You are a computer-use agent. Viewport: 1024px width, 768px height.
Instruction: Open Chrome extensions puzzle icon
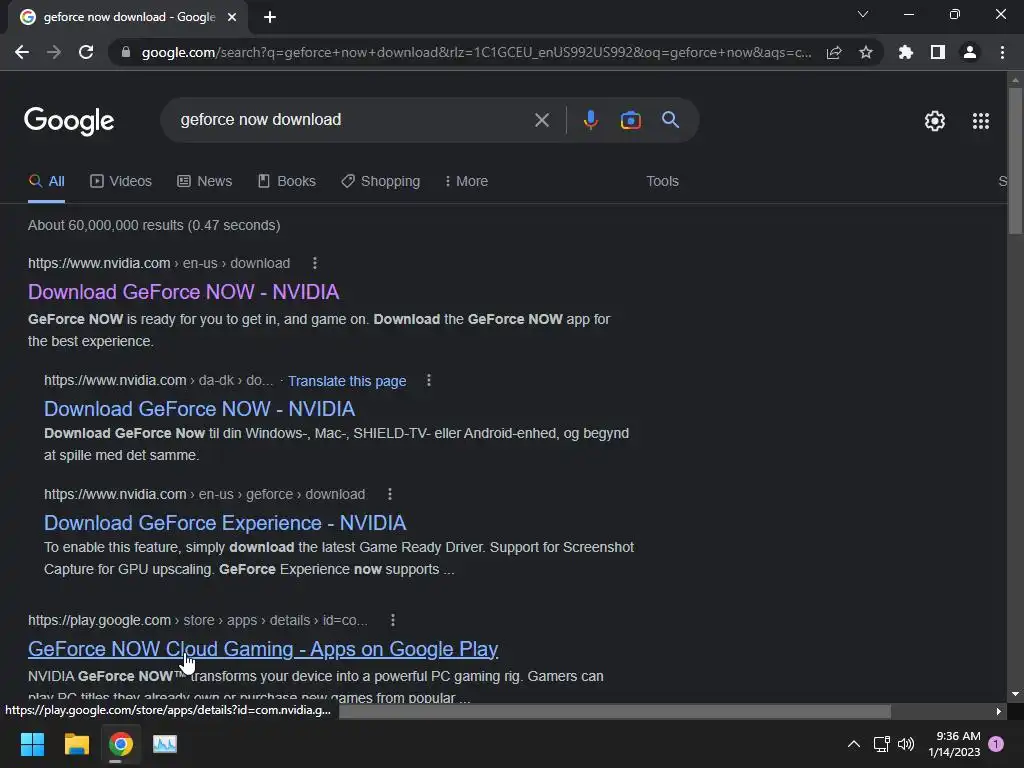pyautogui.click(x=905, y=52)
